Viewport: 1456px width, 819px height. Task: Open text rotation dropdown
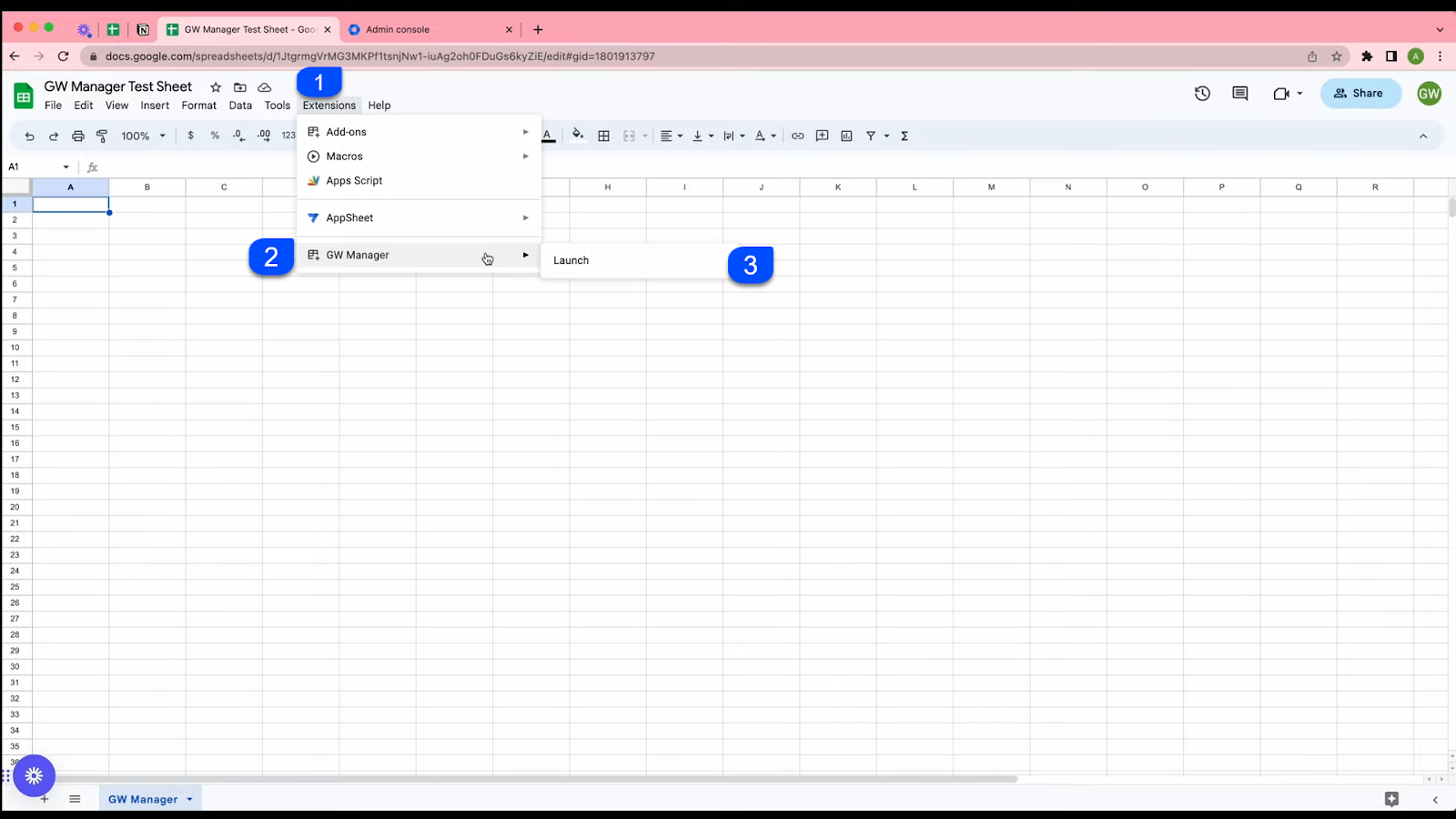(765, 136)
